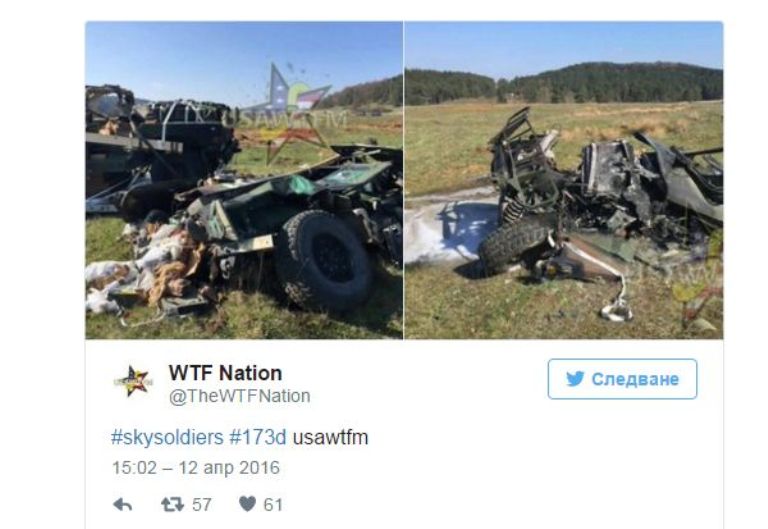Open the right photo of burned wreck
The height and width of the screenshot is (529, 768).
coord(564,180)
